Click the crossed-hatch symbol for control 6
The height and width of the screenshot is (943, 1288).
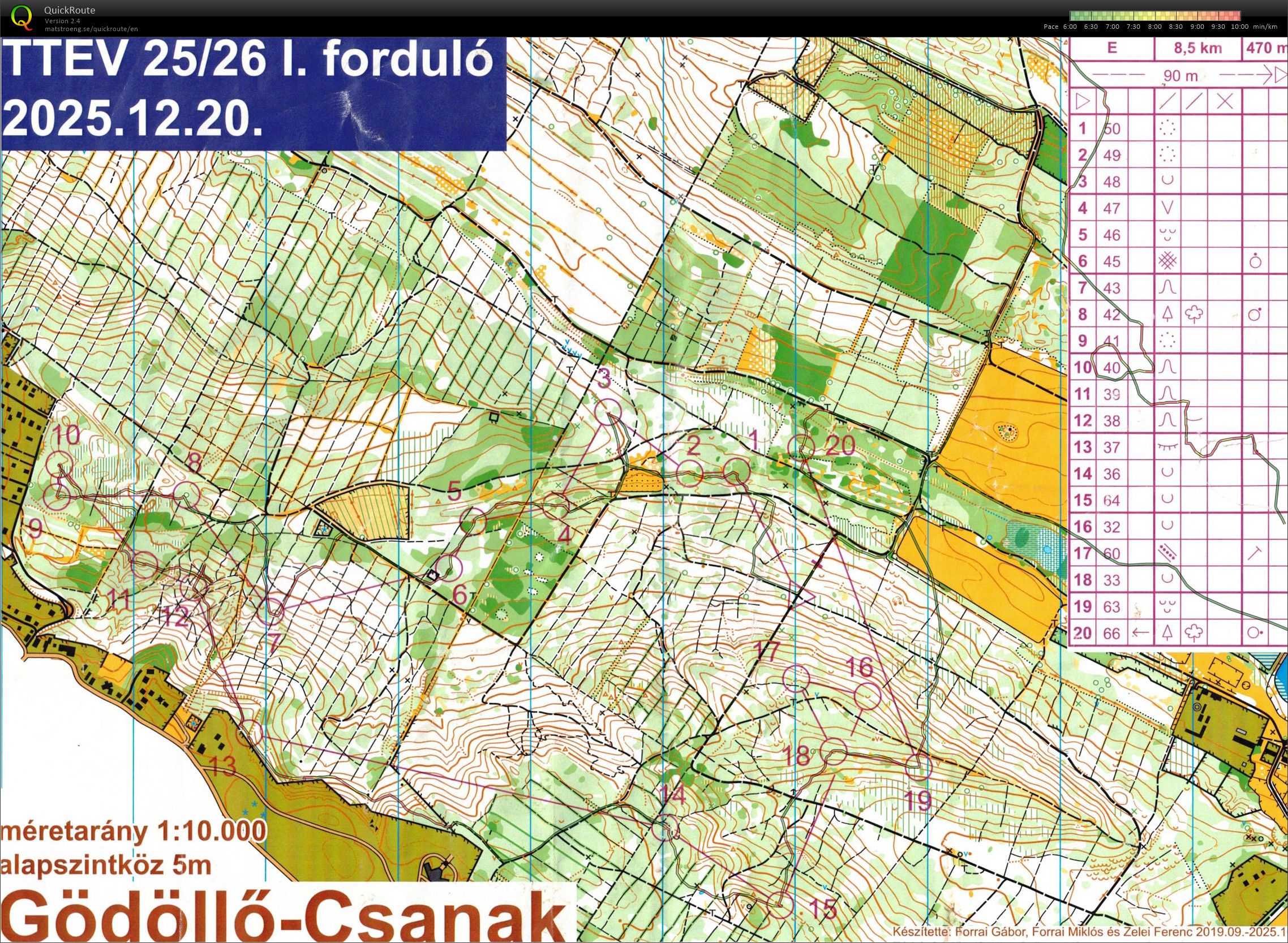click(1168, 261)
